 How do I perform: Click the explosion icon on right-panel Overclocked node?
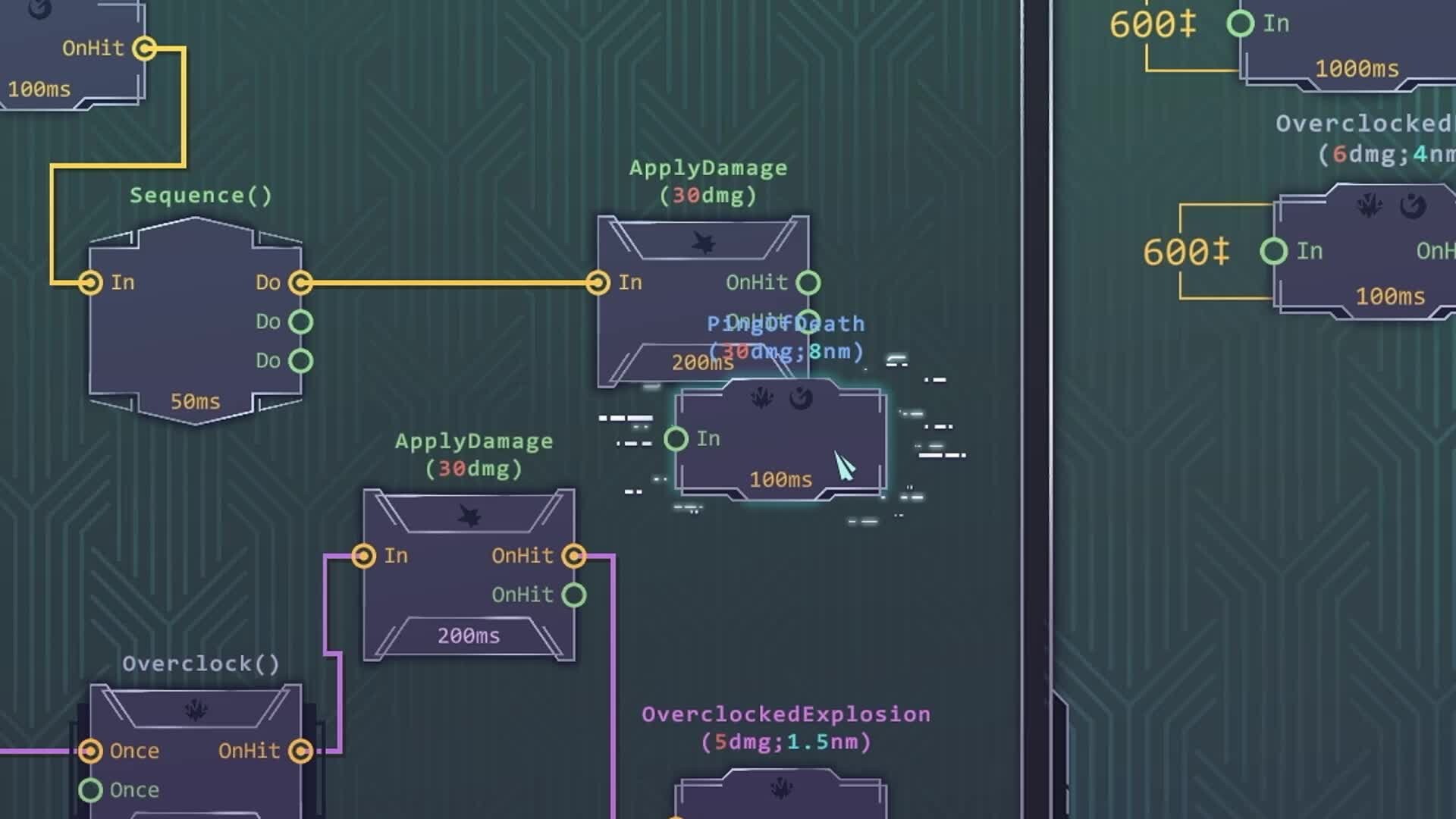click(1370, 206)
